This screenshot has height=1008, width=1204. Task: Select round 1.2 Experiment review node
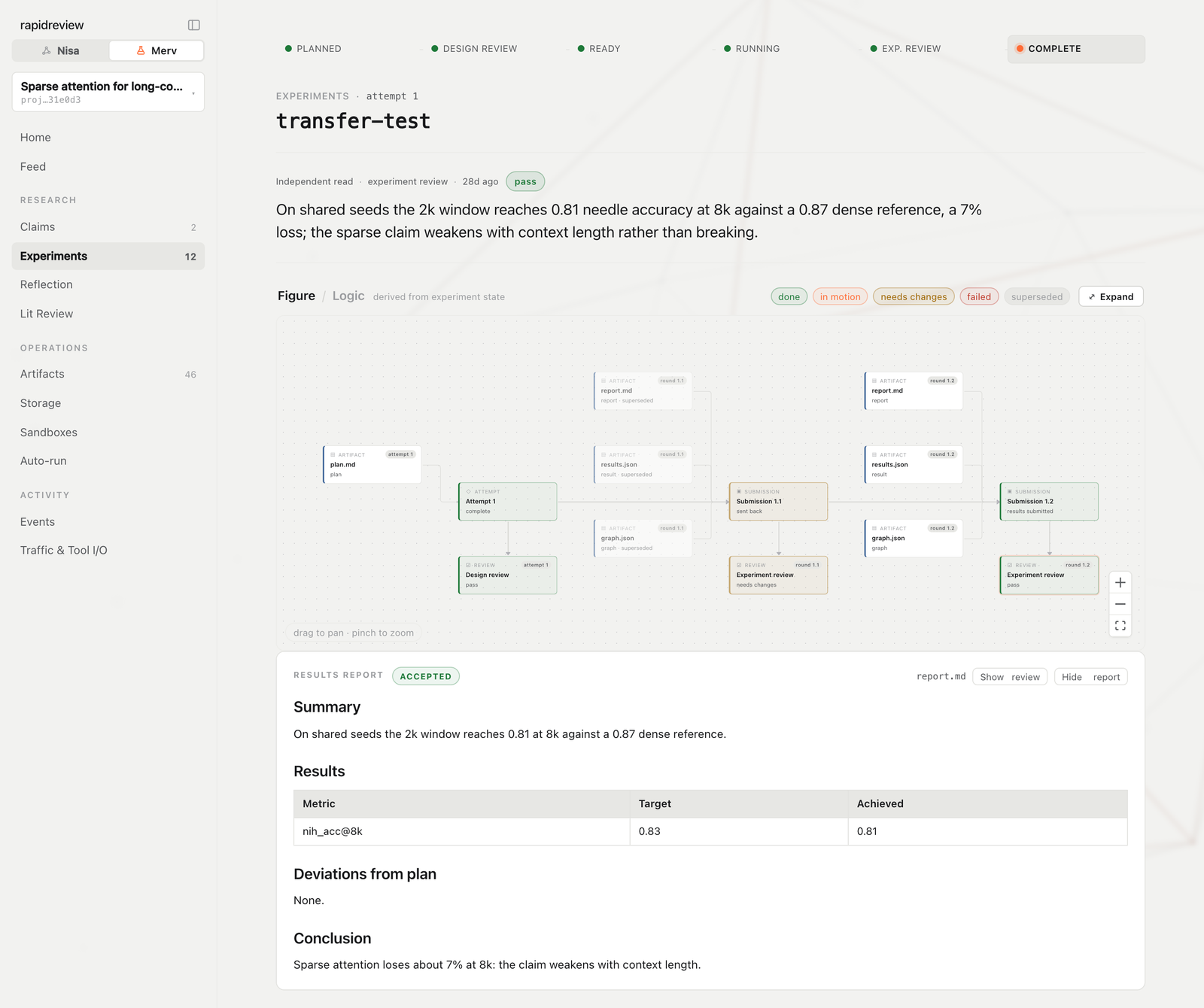(1049, 575)
